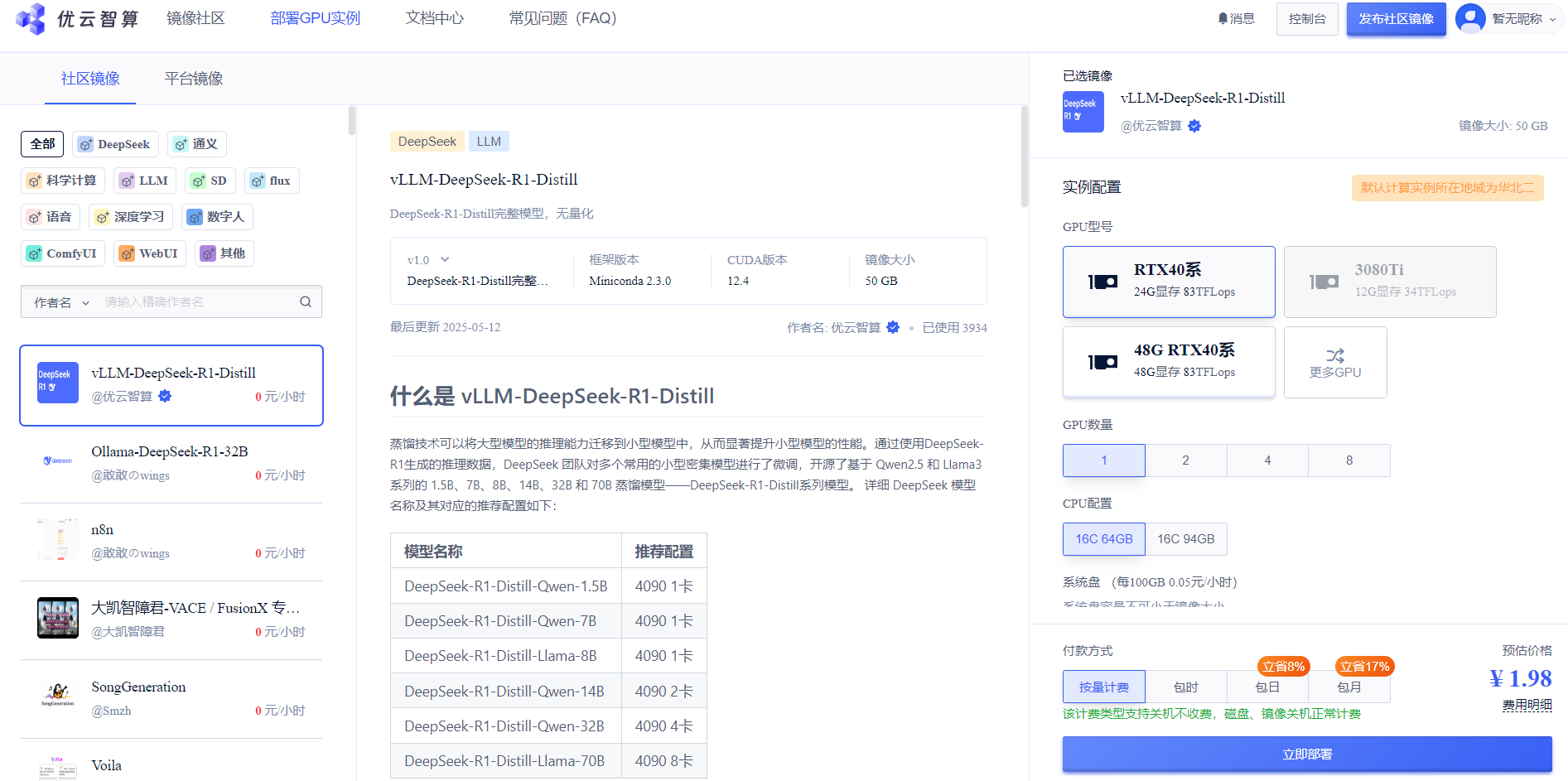Click the LLM label above image title
Image resolution: width=1568 pixels, height=781 pixels.
[489, 142]
